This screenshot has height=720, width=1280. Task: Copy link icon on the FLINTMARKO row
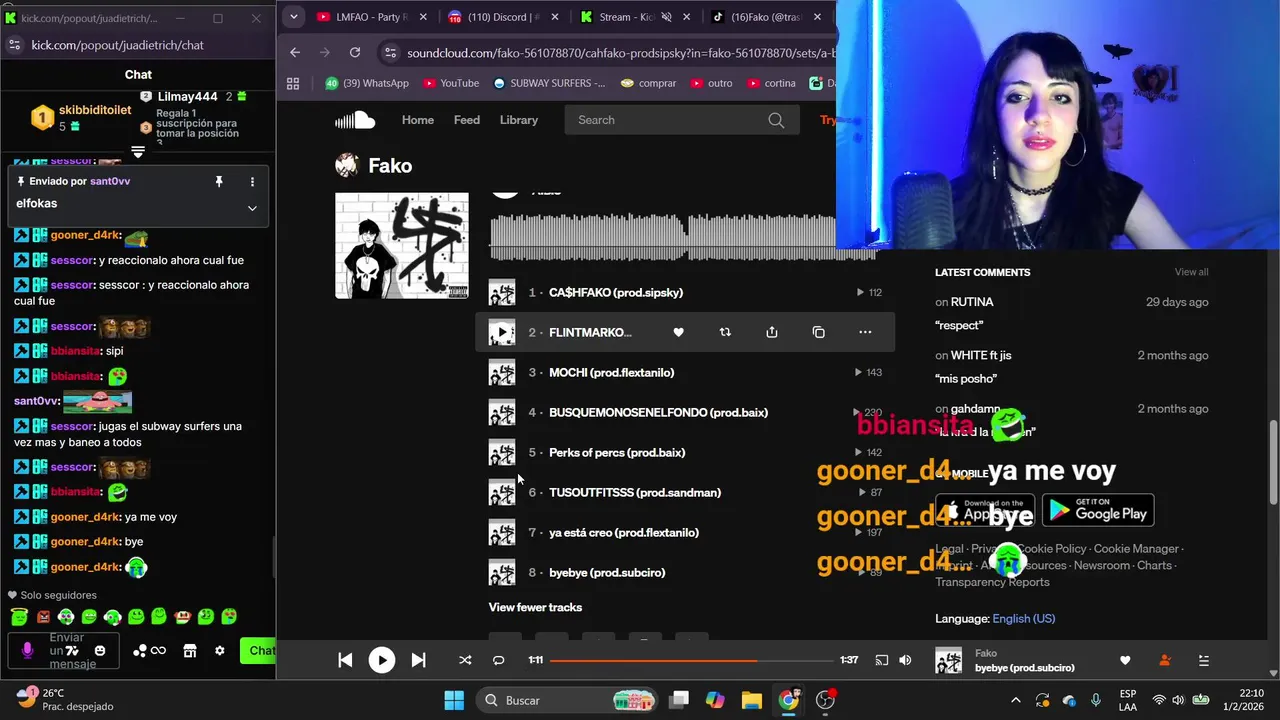819,332
